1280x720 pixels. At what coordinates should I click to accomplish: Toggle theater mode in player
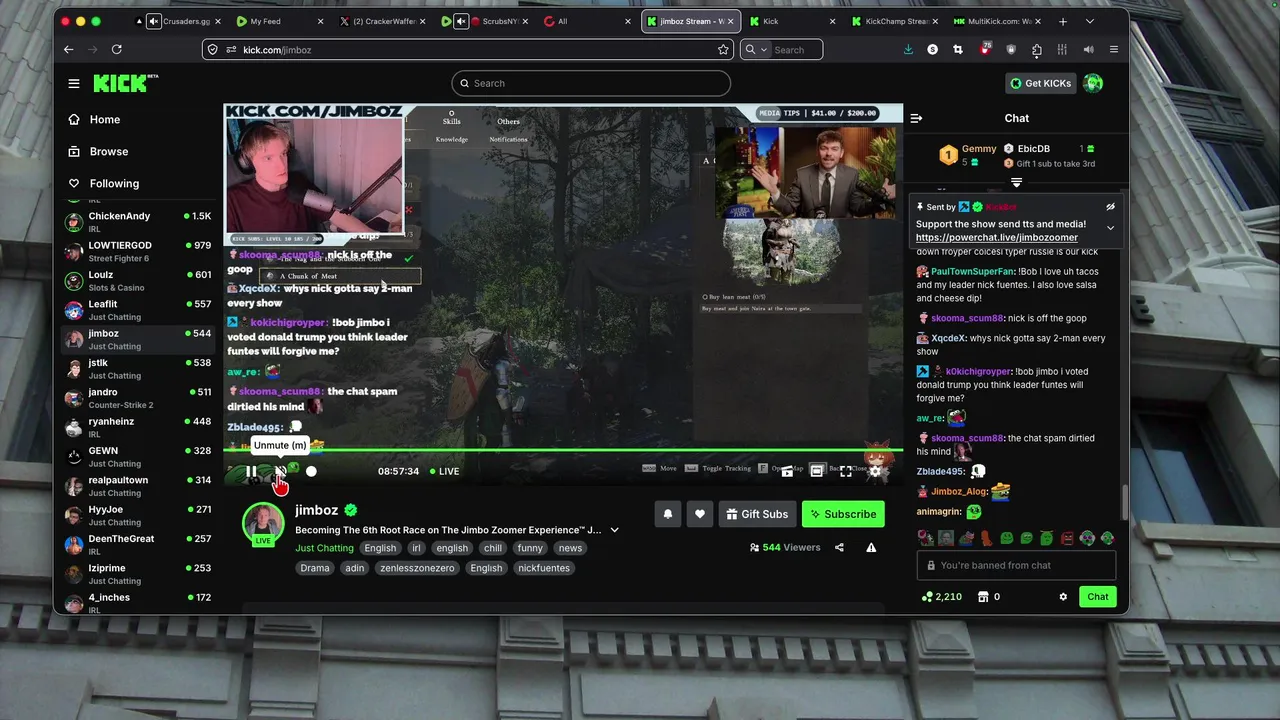pyautogui.click(x=816, y=471)
